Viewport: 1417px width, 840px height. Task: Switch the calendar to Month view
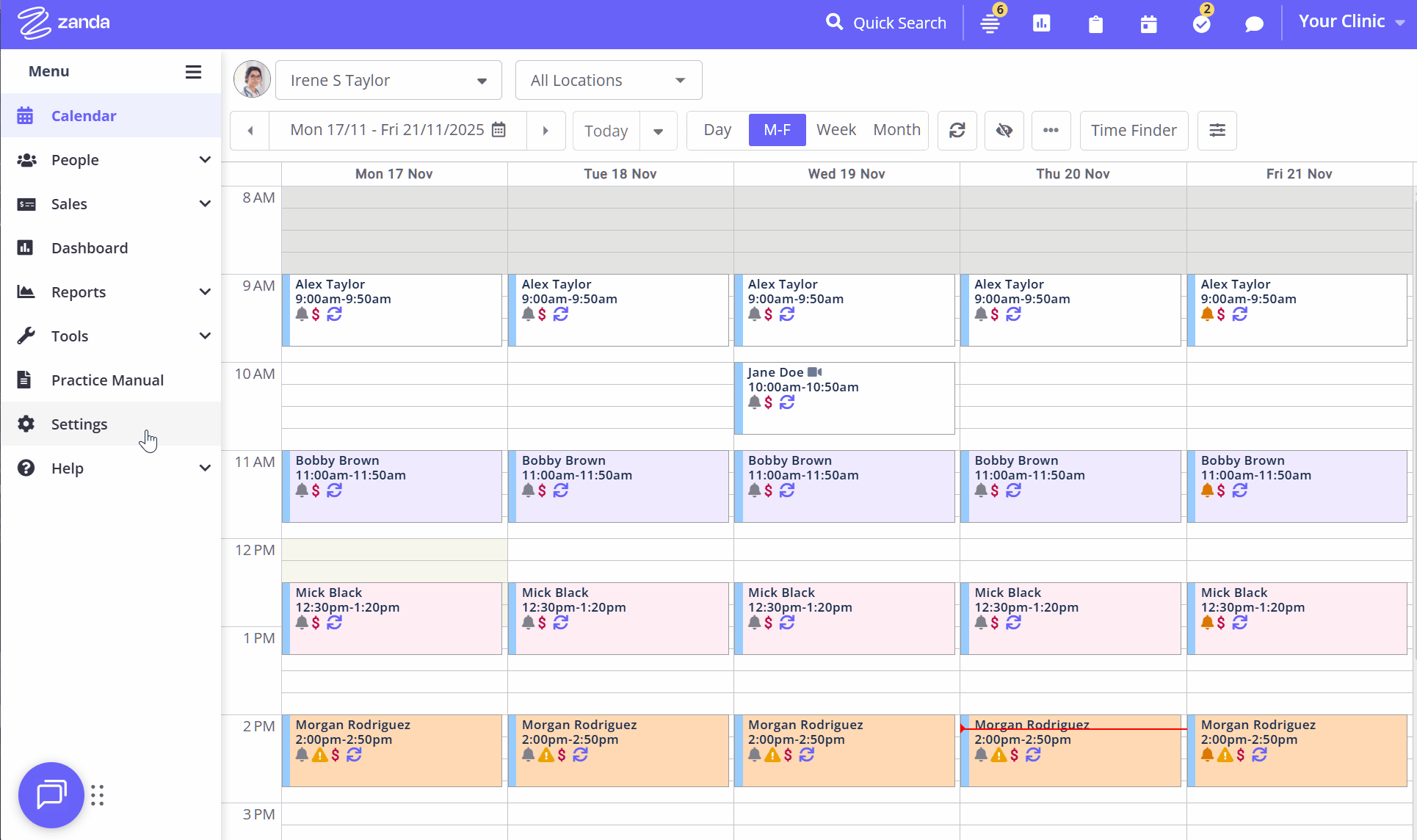[x=896, y=129]
